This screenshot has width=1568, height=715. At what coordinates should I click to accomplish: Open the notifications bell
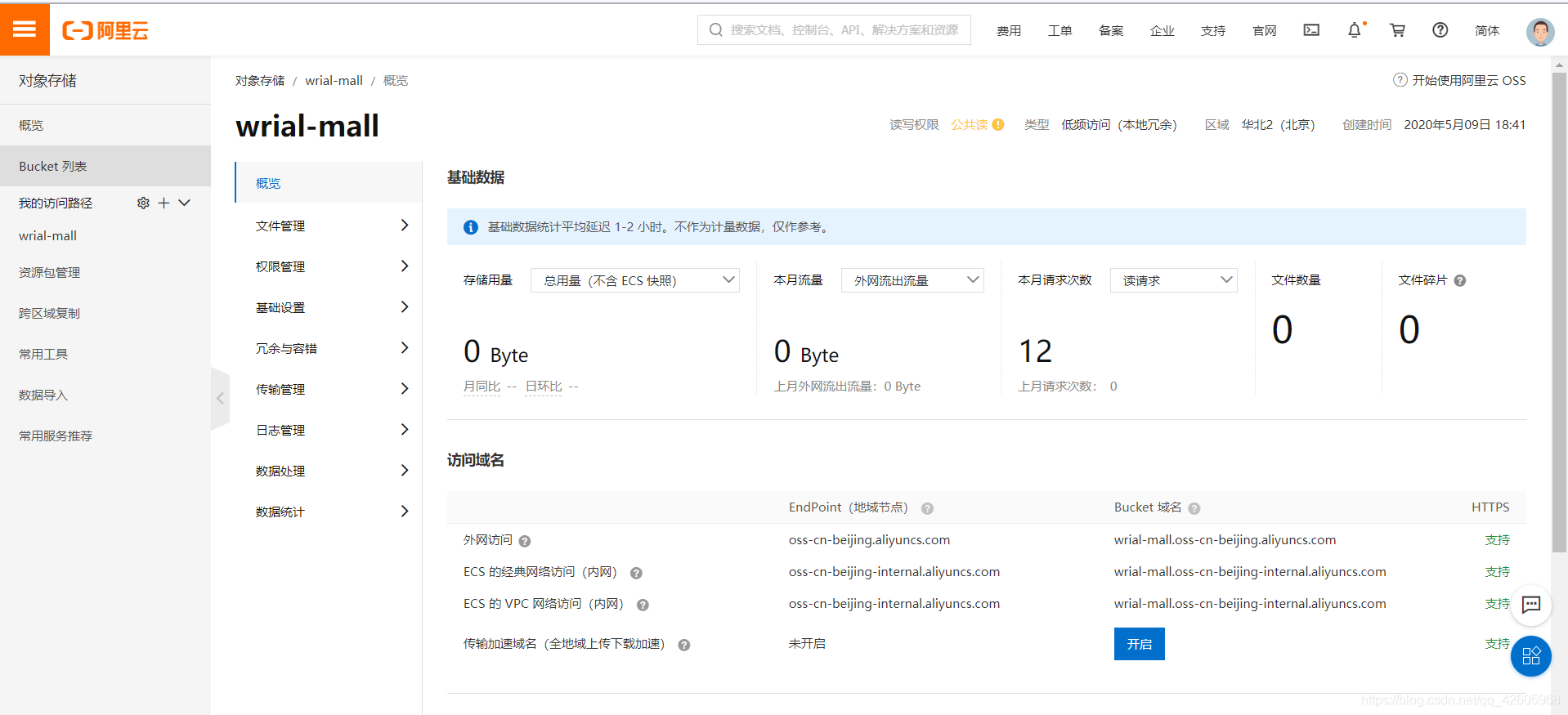(x=1355, y=30)
